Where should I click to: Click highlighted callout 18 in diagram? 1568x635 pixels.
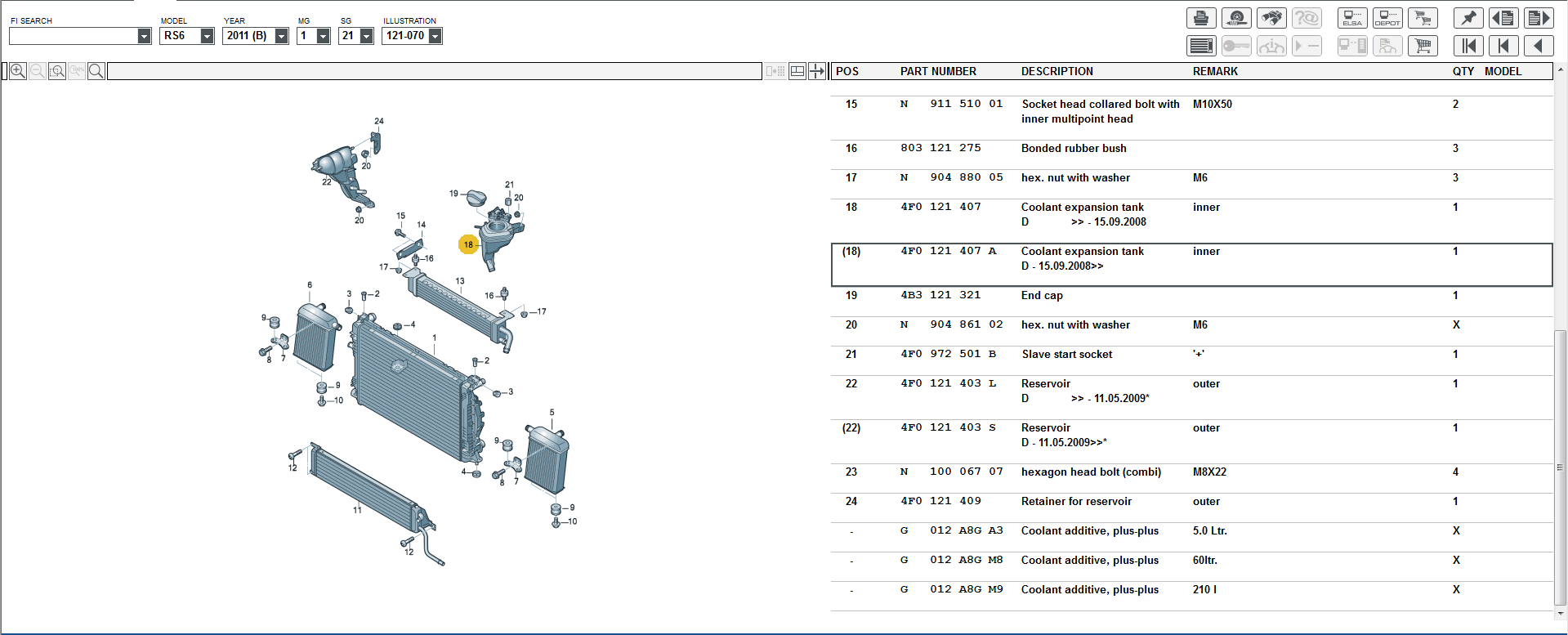pyautogui.click(x=468, y=244)
